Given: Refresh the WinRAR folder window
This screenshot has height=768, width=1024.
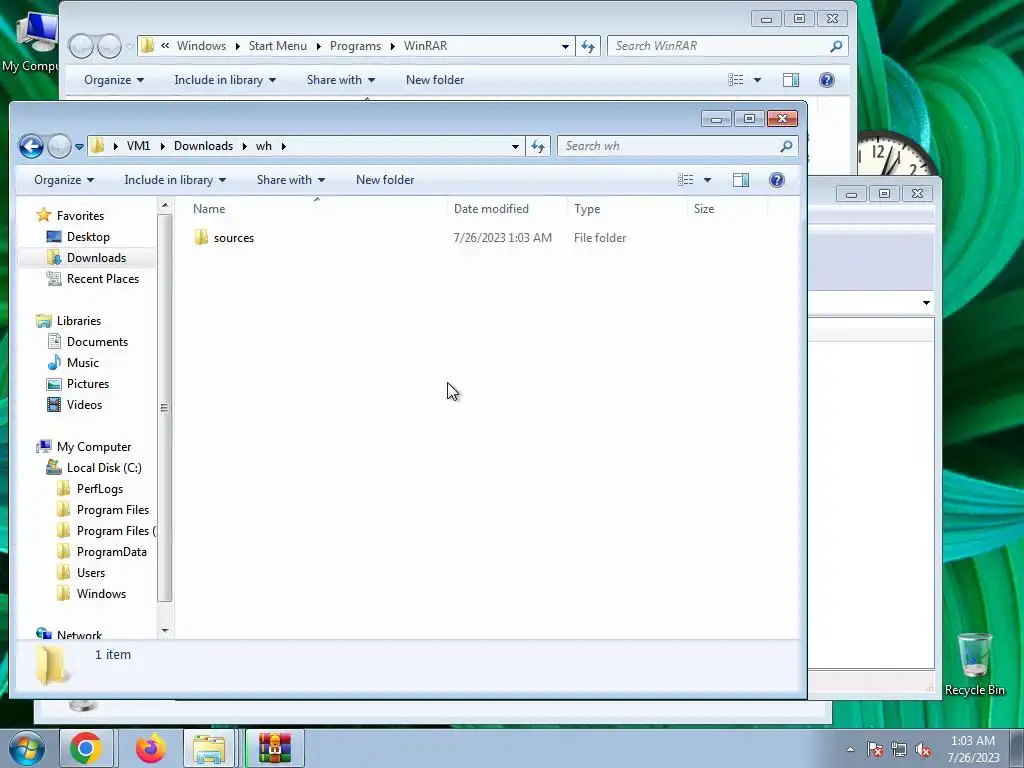Looking at the screenshot, I should click(588, 46).
